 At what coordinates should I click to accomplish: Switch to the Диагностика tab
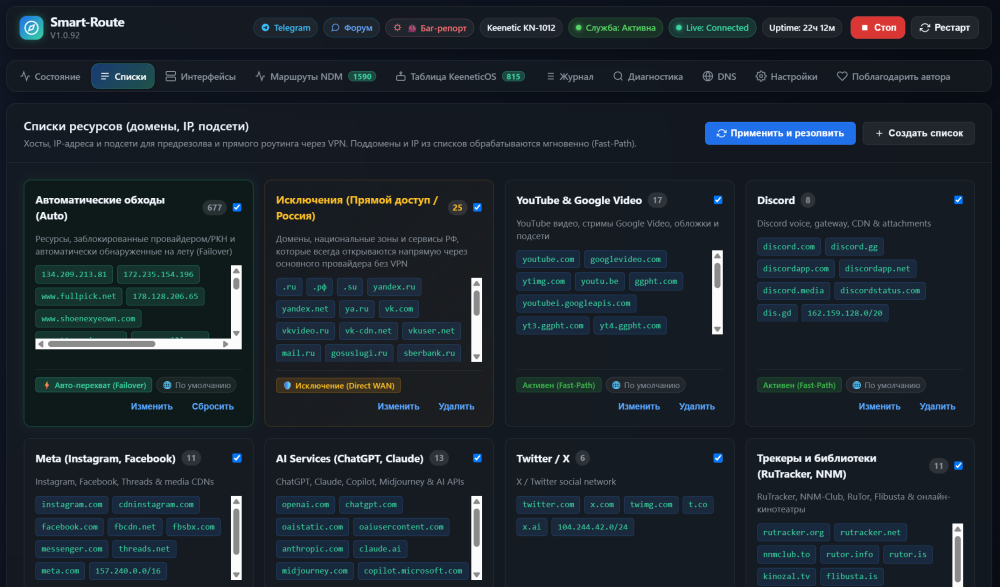(648, 77)
